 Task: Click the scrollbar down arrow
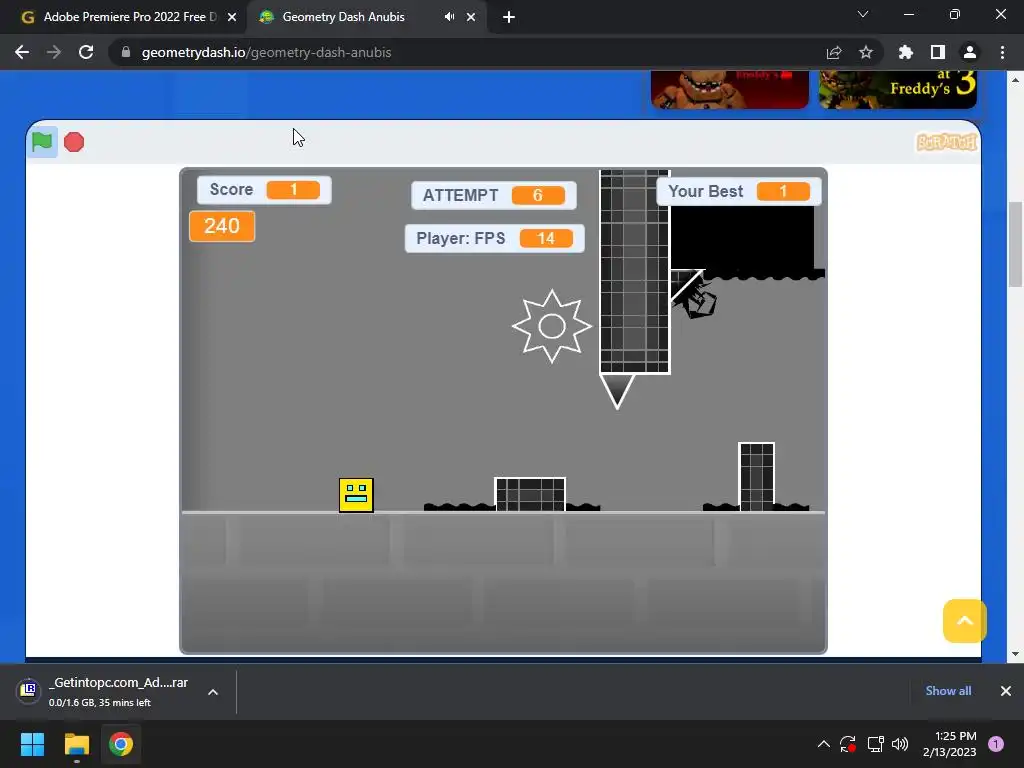[x=1016, y=654]
